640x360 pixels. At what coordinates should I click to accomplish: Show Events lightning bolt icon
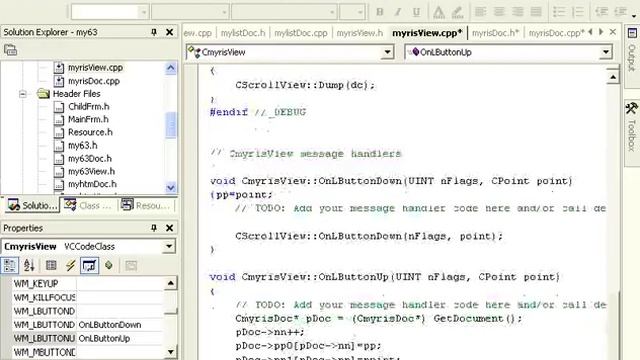70,266
